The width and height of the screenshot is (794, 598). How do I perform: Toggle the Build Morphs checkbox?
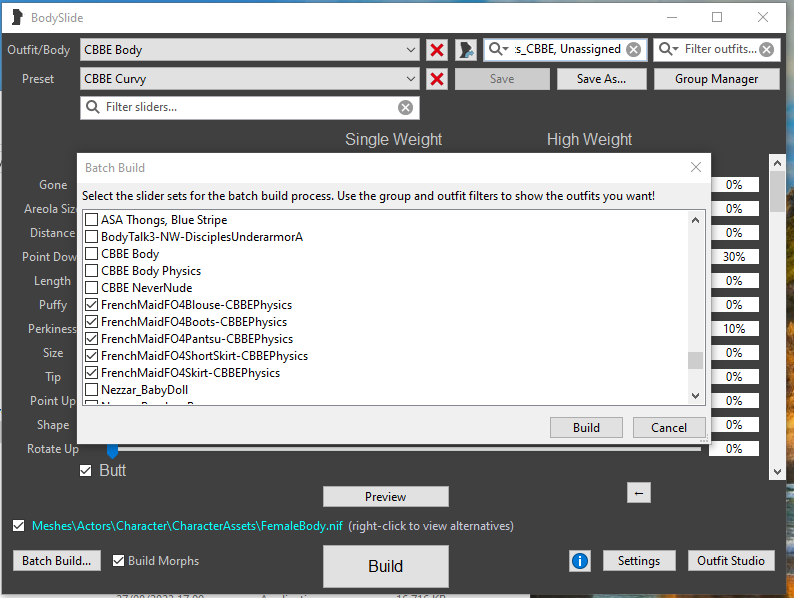[118, 561]
